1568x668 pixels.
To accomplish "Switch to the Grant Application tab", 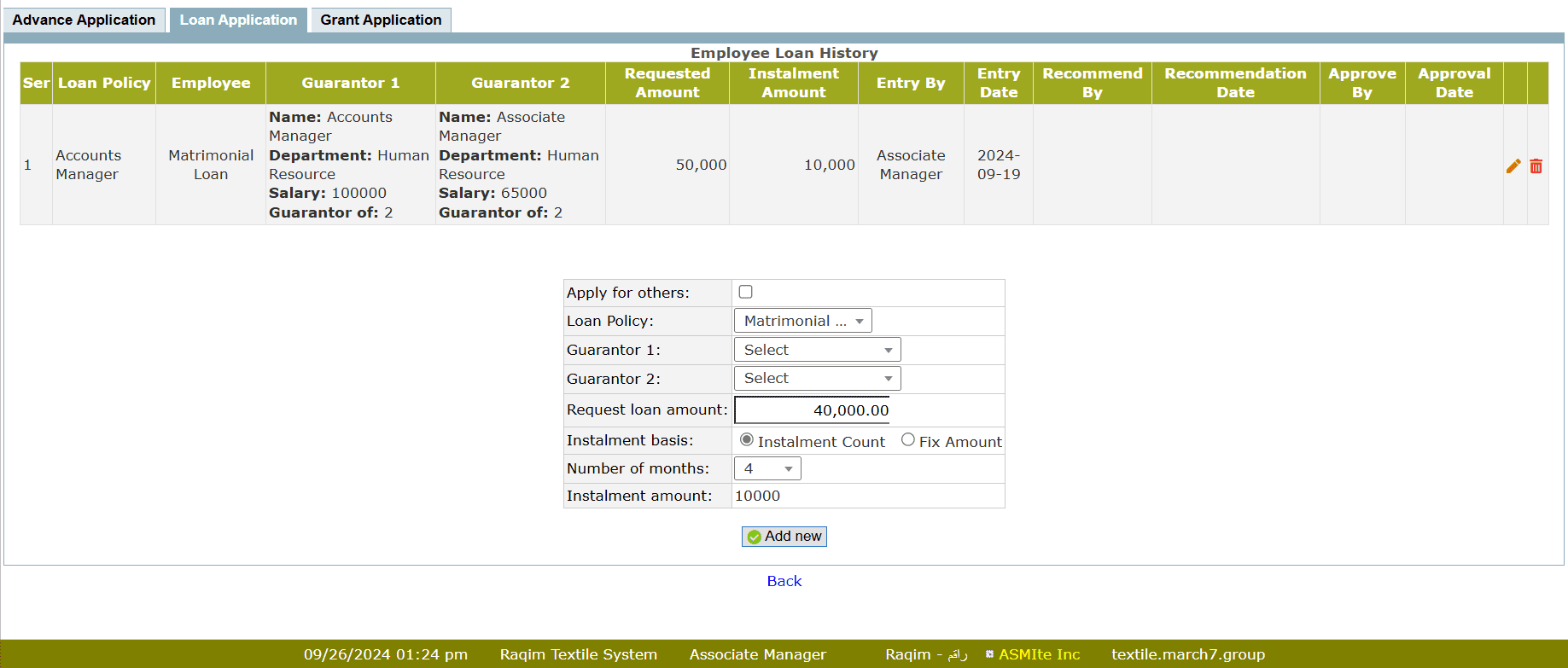I will [381, 20].
